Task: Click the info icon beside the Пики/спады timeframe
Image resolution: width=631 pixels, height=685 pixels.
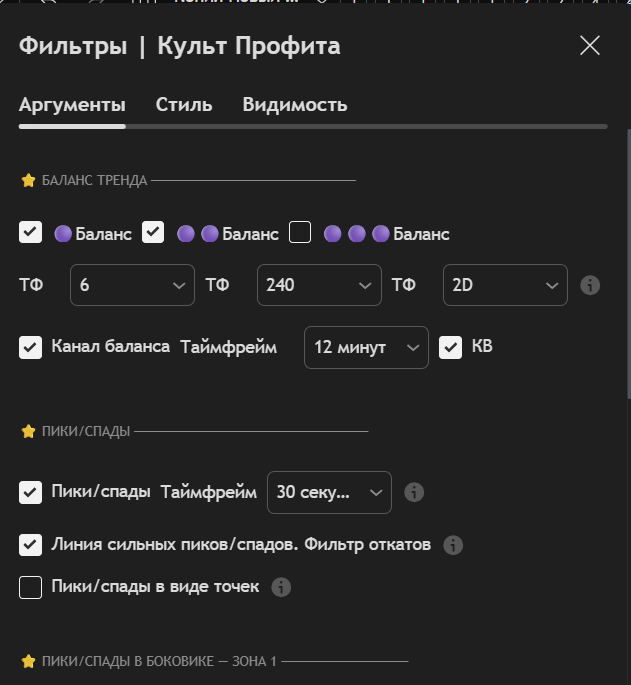Action: tap(414, 492)
